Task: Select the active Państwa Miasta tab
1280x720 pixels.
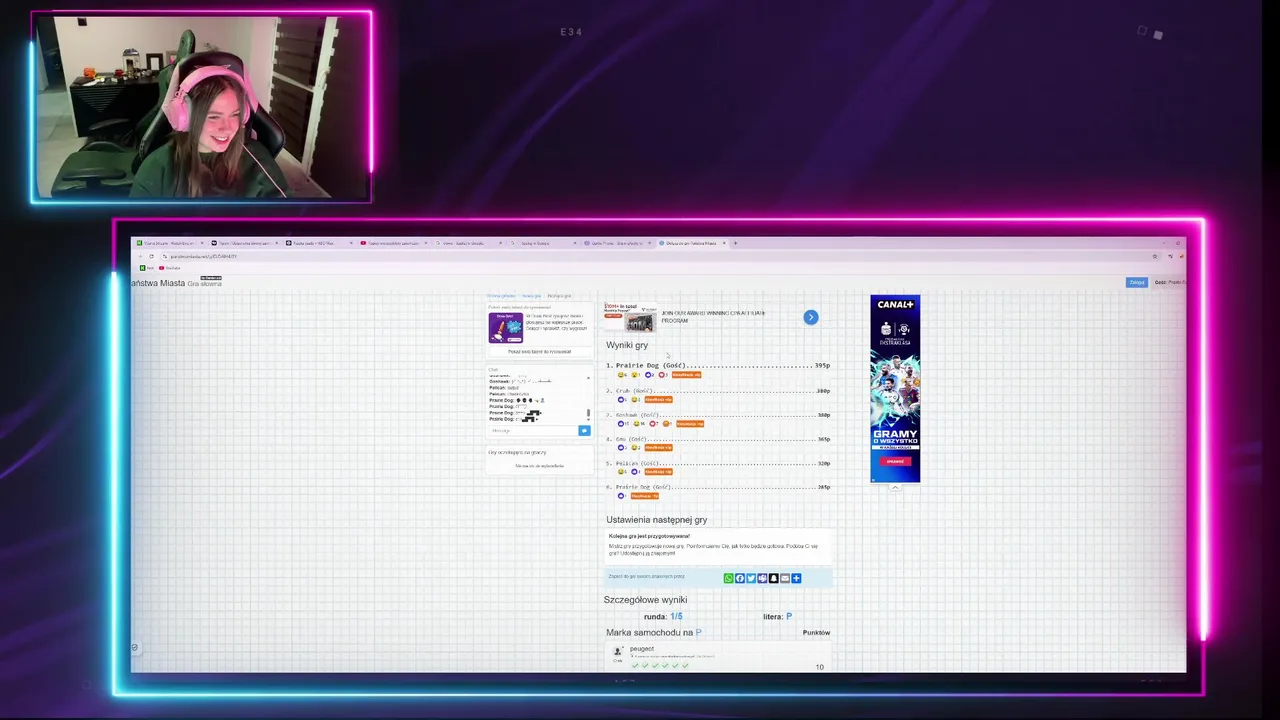Action: [692, 243]
